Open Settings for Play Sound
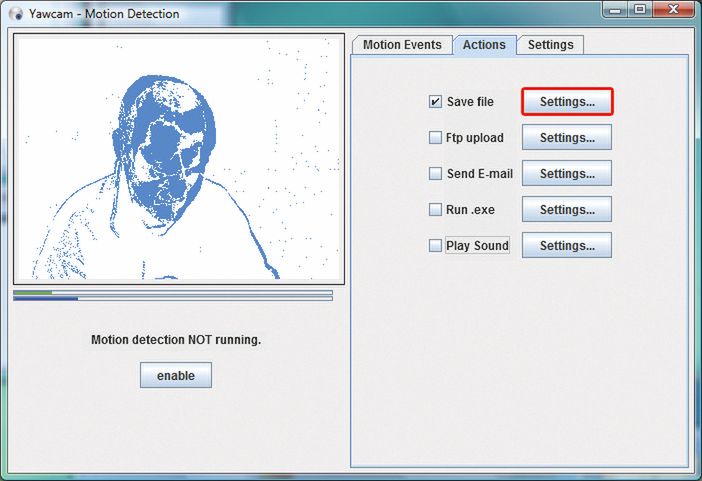 (x=567, y=245)
